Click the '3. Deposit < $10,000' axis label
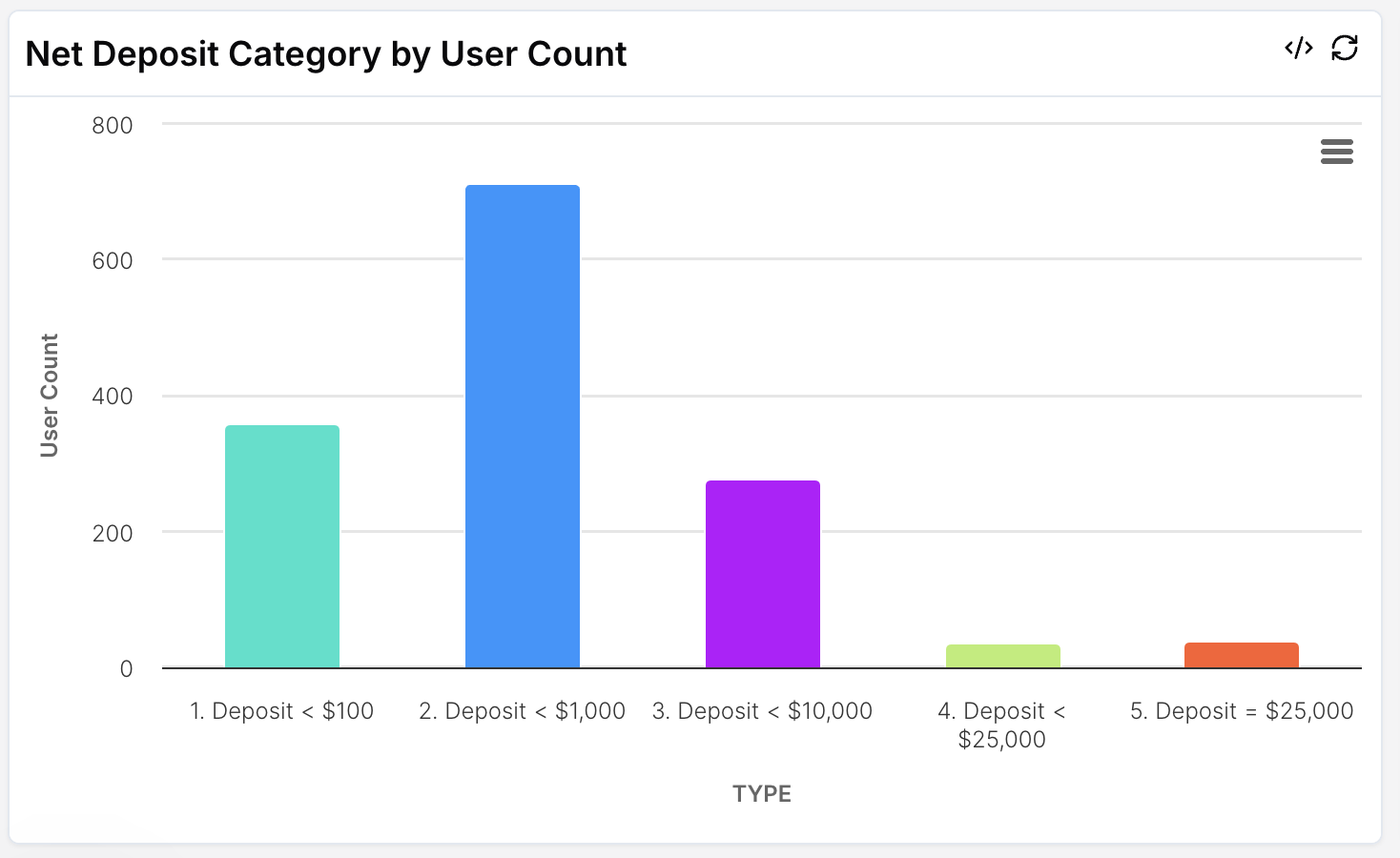This screenshot has width=1400, height=858. 763,711
